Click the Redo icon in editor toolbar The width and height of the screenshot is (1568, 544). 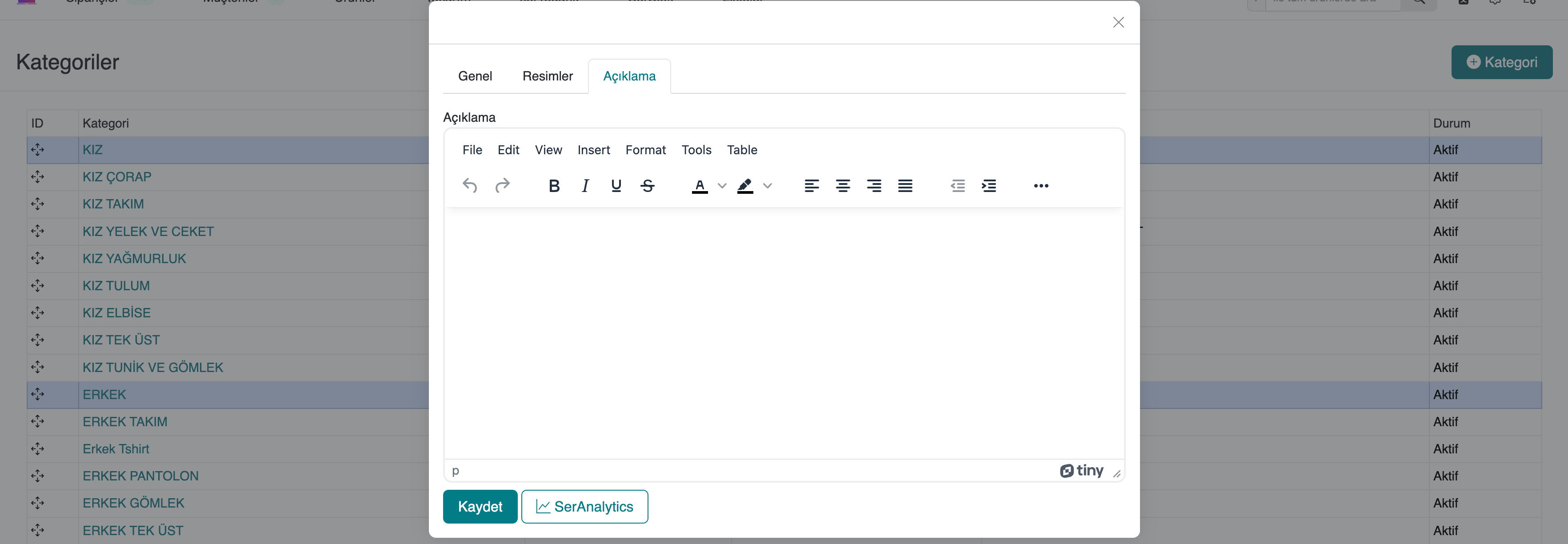pyautogui.click(x=502, y=186)
